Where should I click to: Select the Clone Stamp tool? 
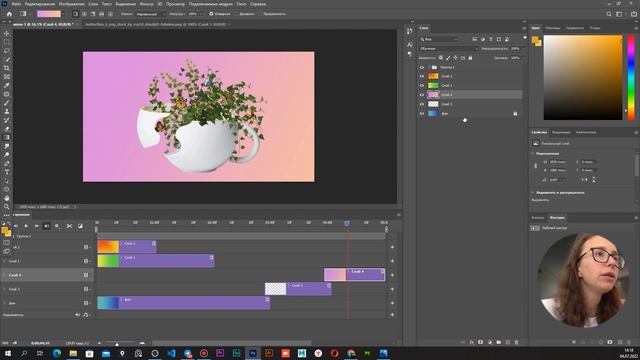click(7, 111)
